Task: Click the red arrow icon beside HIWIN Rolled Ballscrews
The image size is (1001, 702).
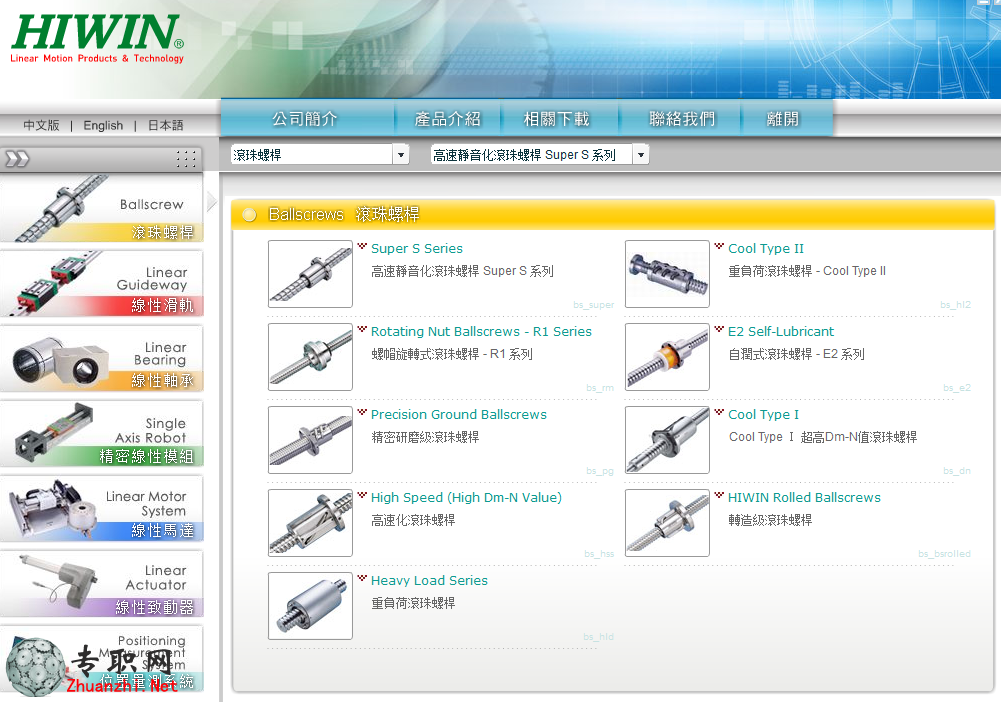Action: (719, 495)
